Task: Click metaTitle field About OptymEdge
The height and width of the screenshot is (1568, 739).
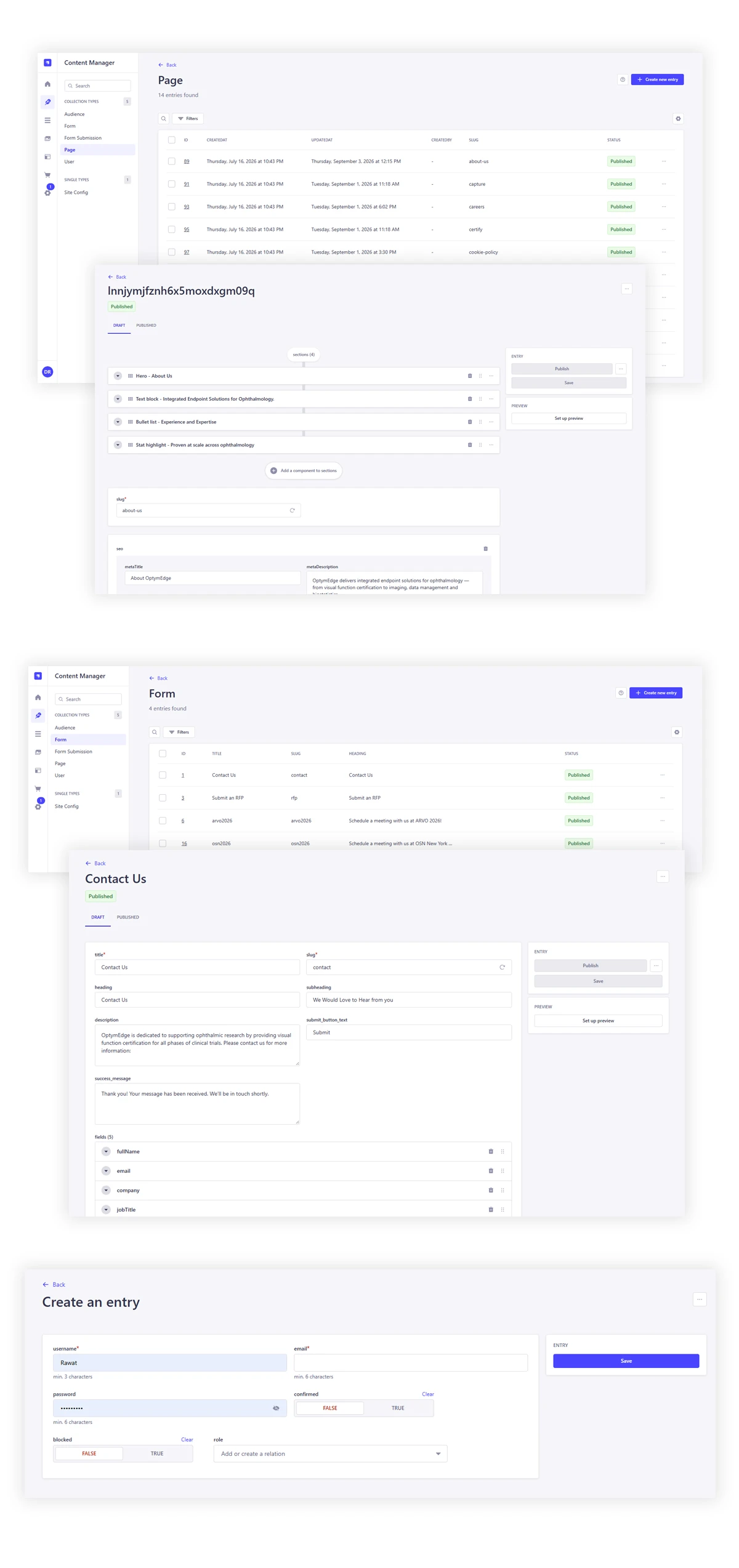Action: tap(212, 579)
